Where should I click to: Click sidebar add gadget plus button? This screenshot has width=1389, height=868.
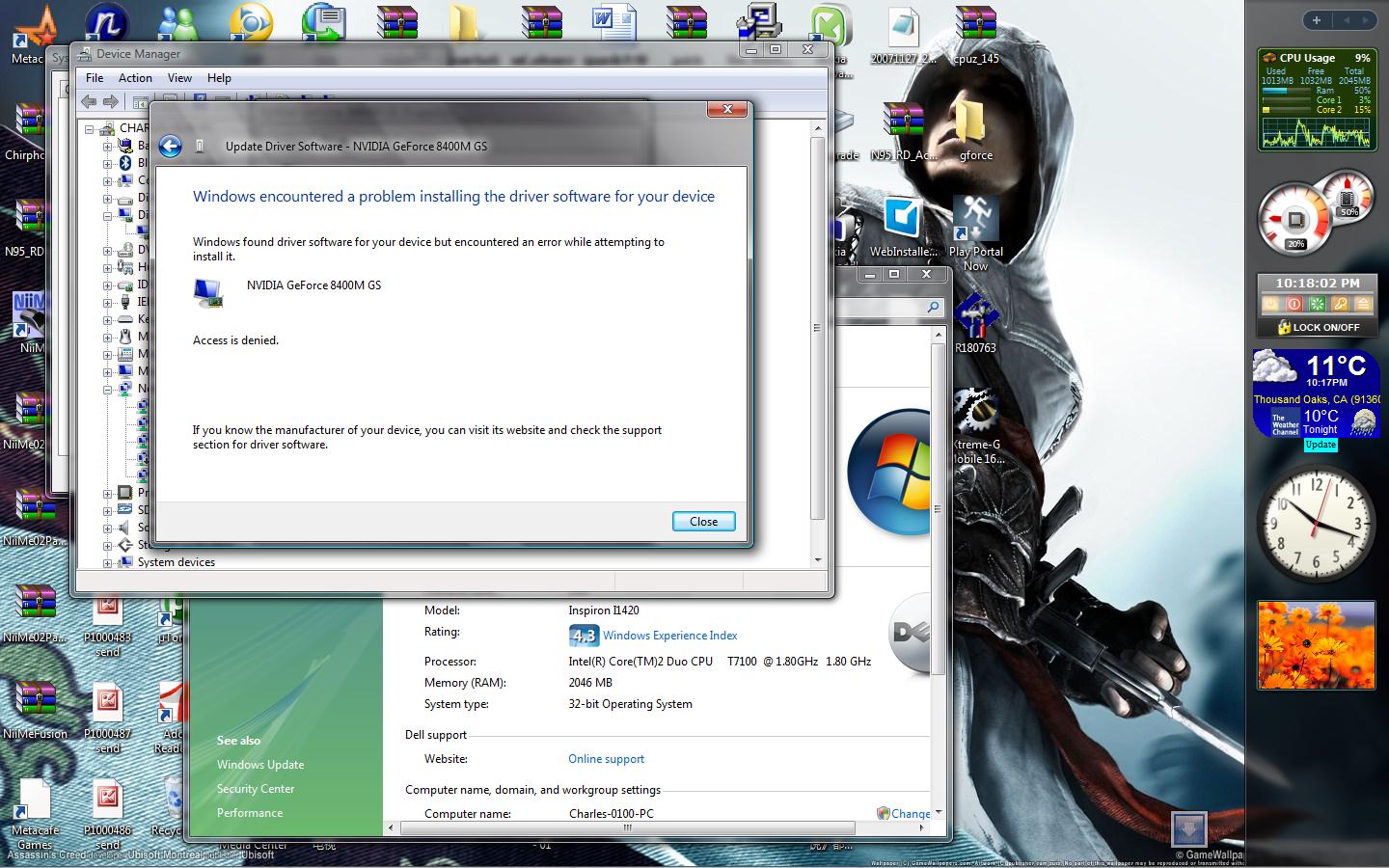(1317, 19)
